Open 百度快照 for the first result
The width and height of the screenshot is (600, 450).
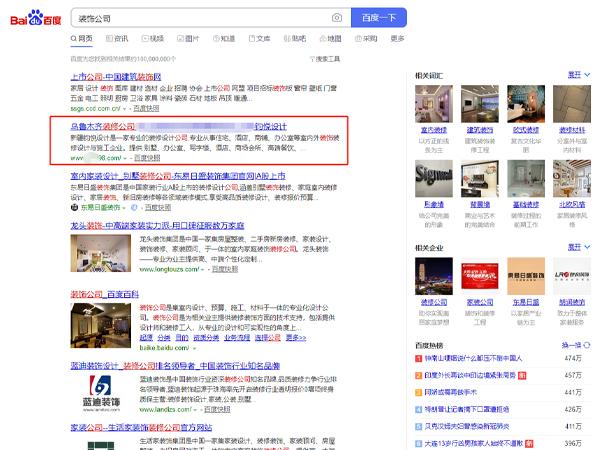pos(146,108)
